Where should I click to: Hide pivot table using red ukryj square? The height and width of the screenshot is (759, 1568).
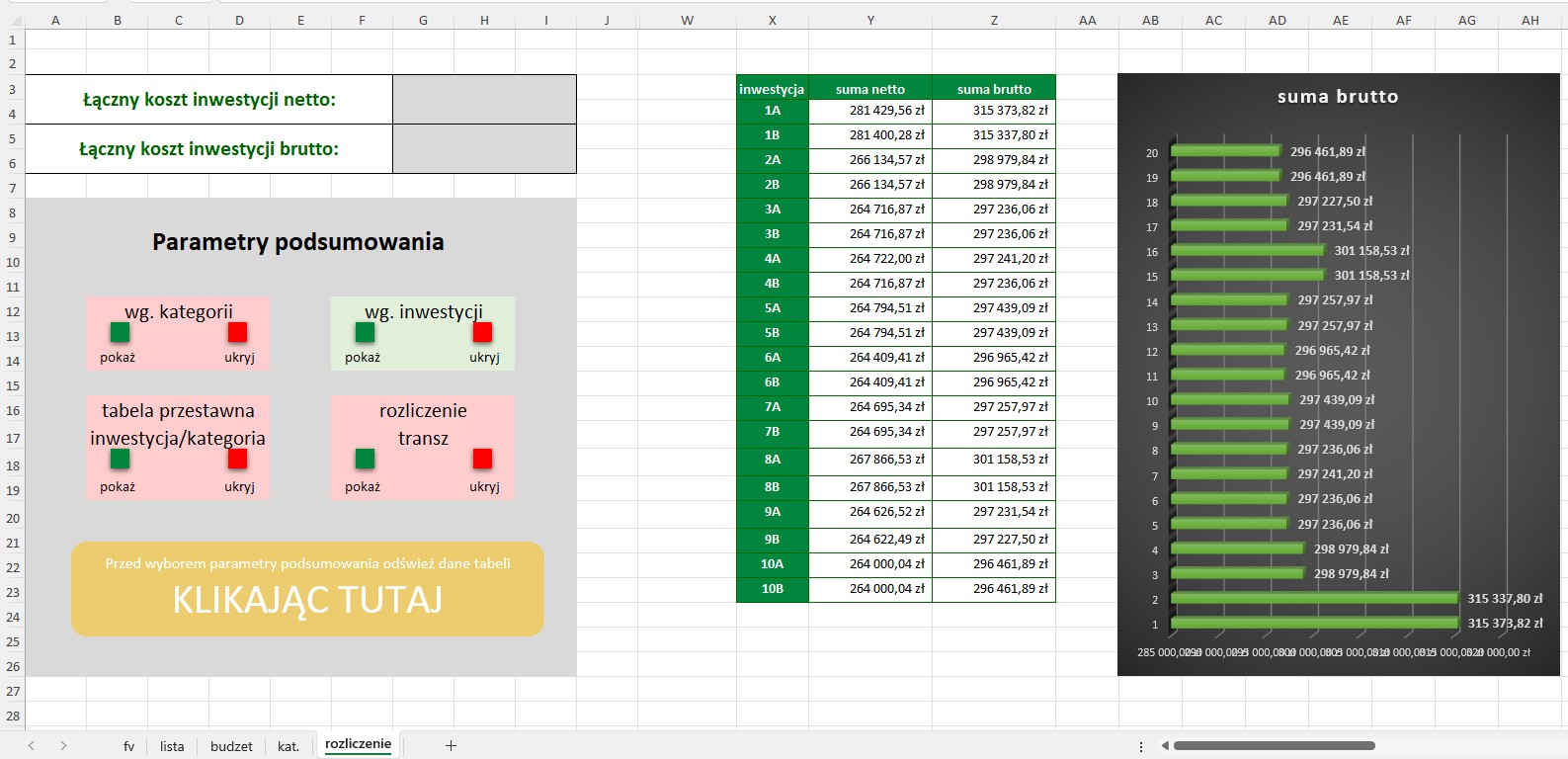237,459
